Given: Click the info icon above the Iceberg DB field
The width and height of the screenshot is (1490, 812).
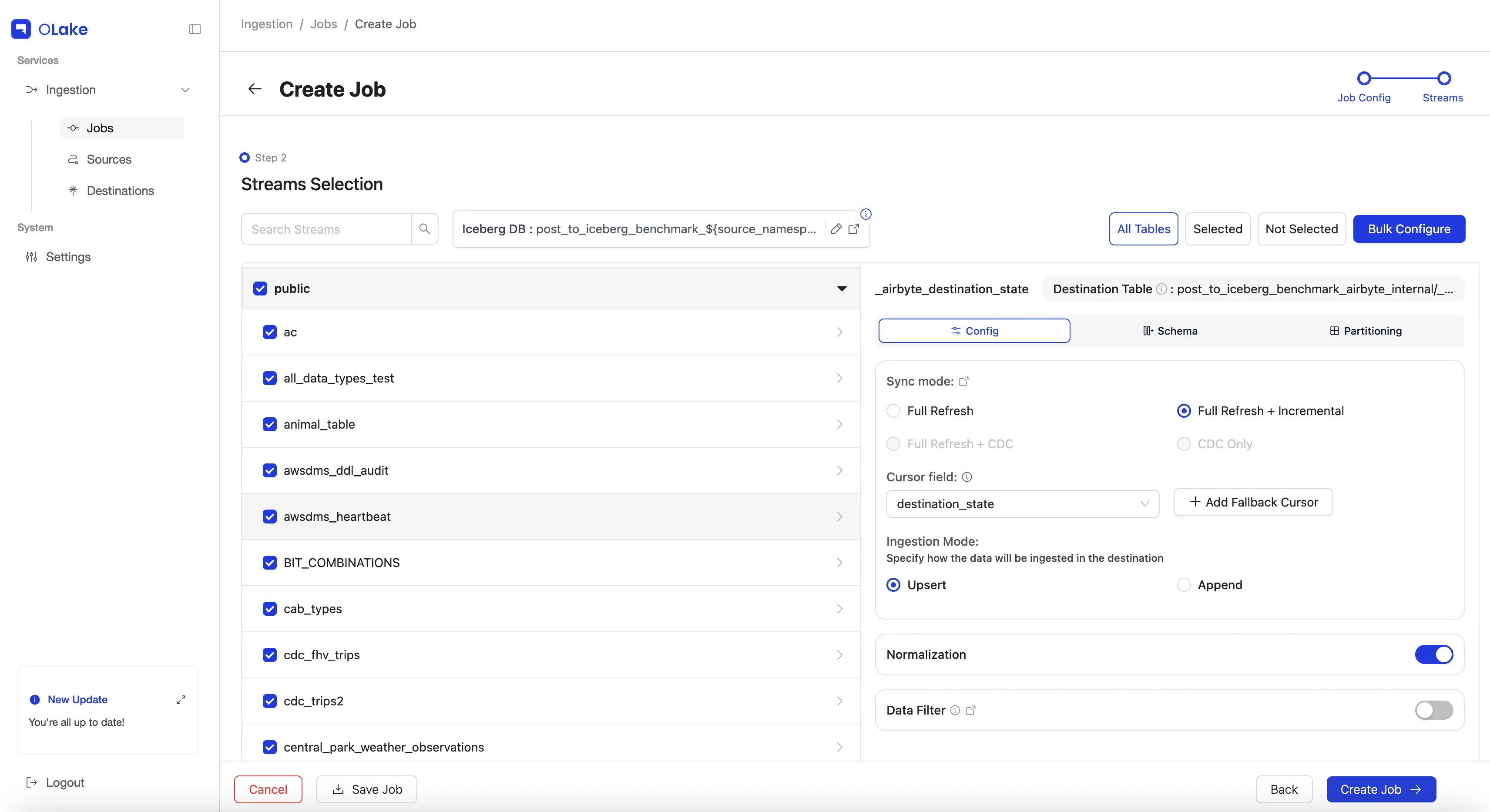Looking at the screenshot, I should (x=866, y=214).
